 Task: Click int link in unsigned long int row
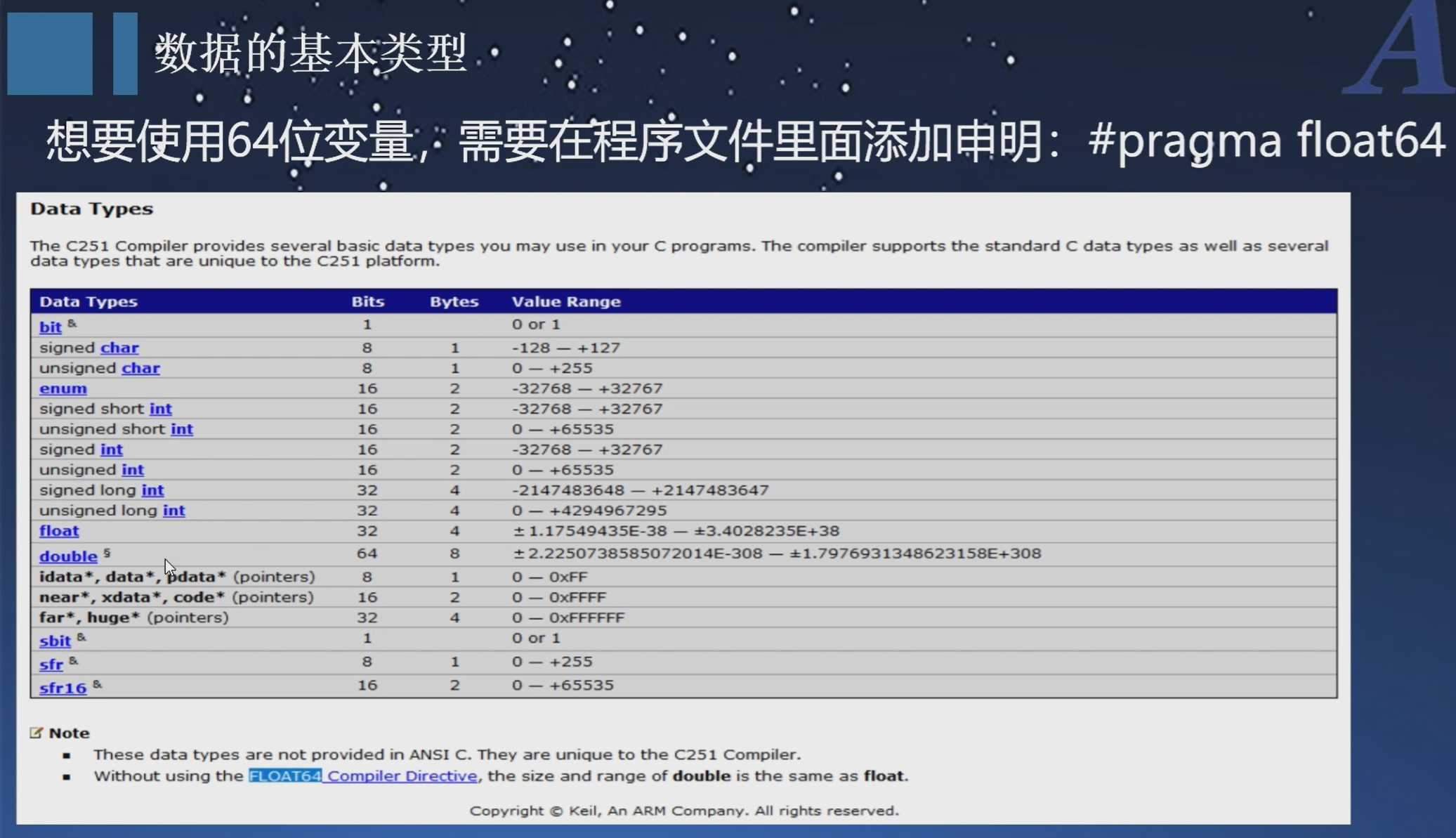(x=174, y=511)
